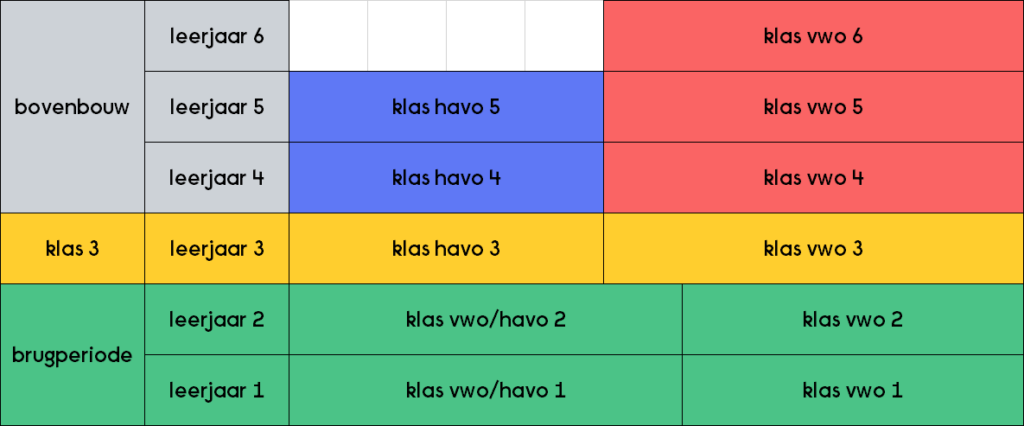Choose the leerjaar 4 cell
The height and width of the screenshot is (426, 1024).
217,178
